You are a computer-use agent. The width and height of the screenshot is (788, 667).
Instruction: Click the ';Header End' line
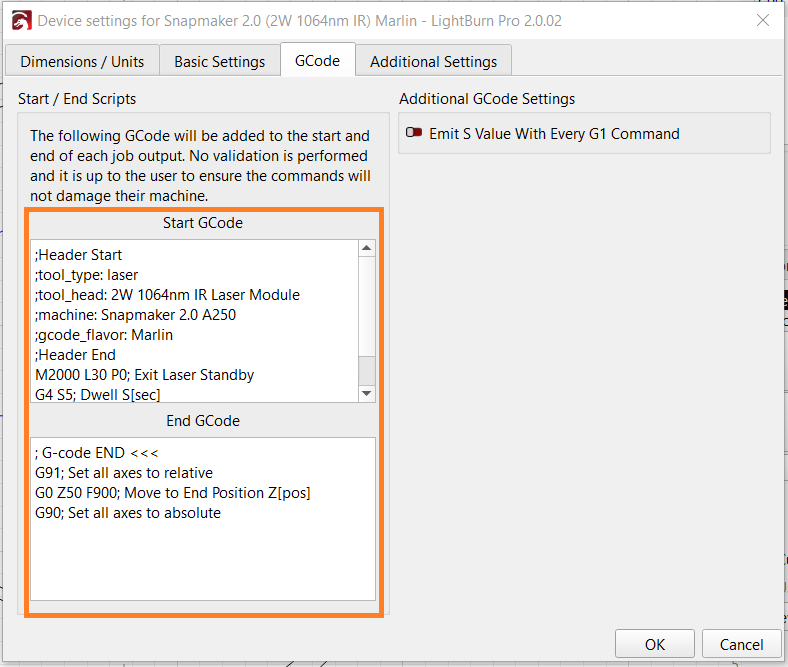point(75,355)
